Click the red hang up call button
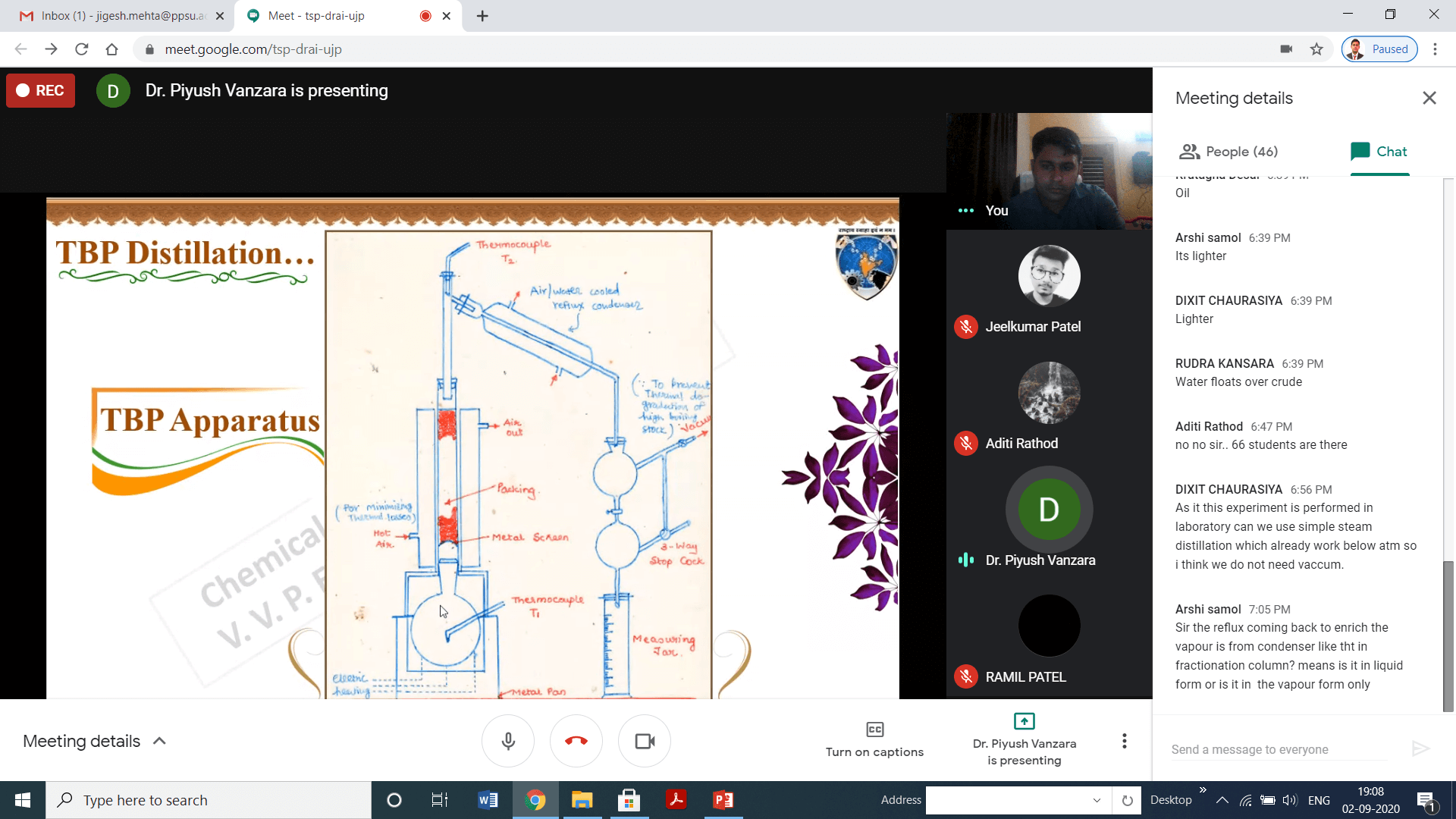This screenshot has width=1456, height=819. pos(576,741)
